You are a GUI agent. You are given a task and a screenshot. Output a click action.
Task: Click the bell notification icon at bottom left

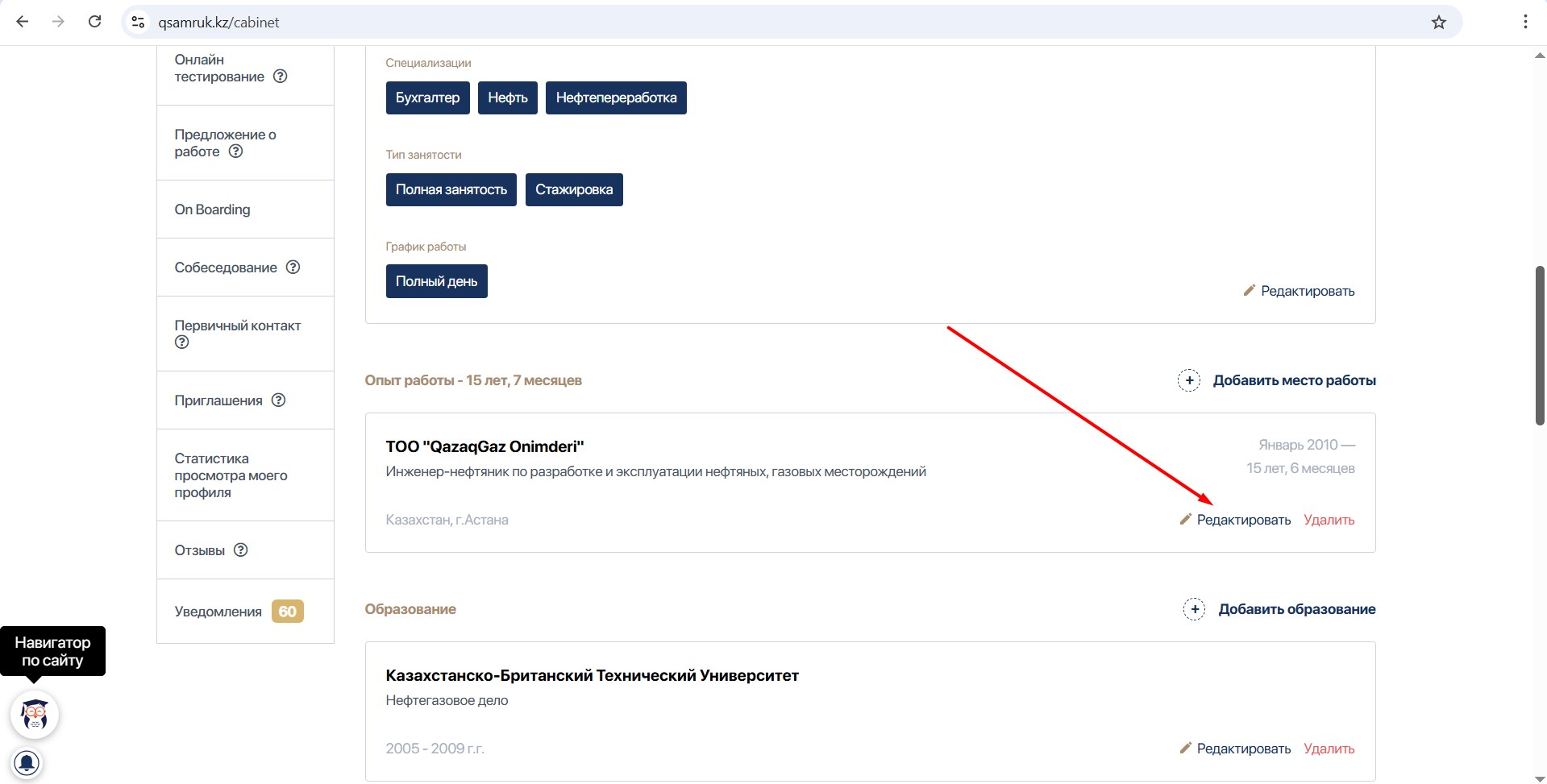(27, 762)
